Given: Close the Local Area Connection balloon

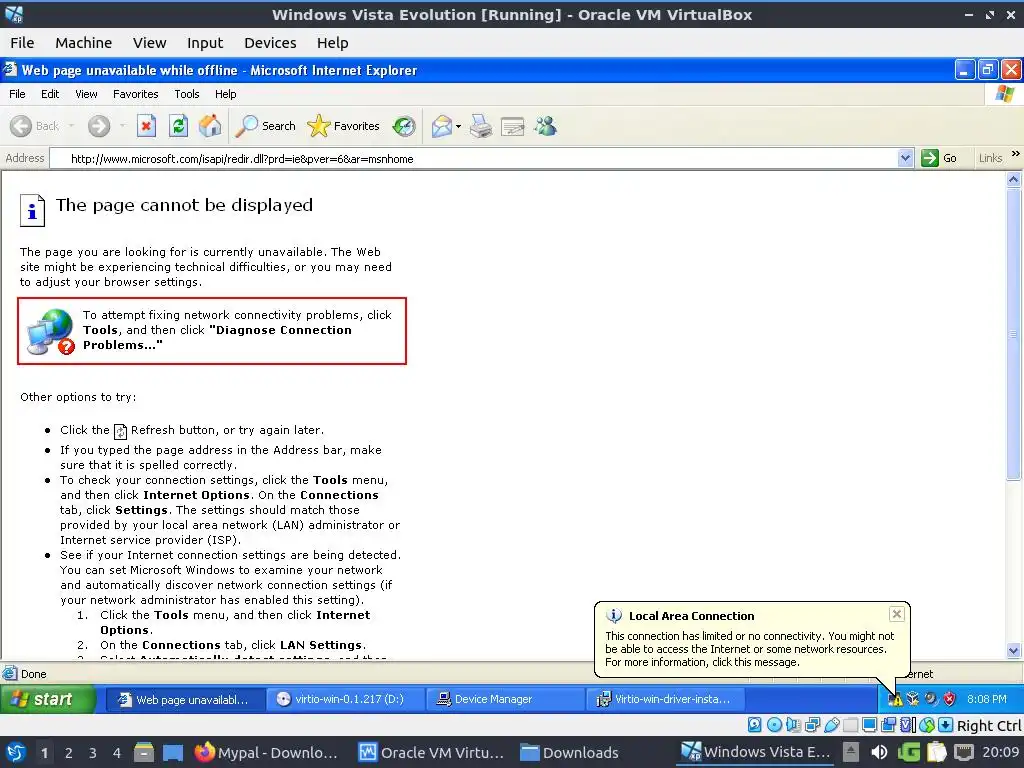Looking at the screenshot, I should coord(897,614).
